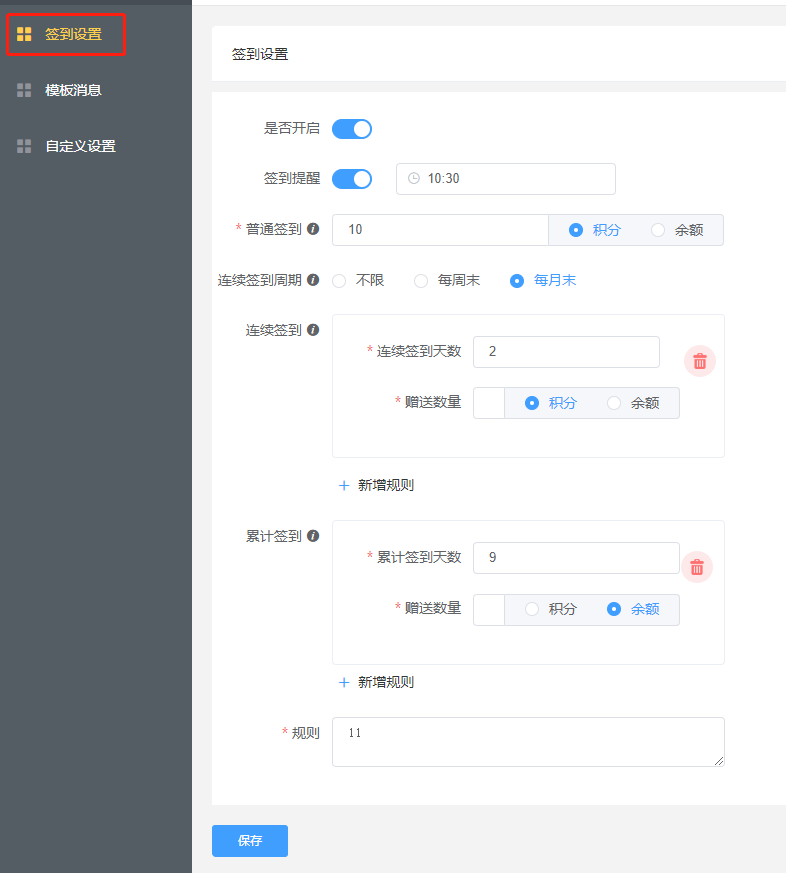The width and height of the screenshot is (786, 873).
Task: Click the info icon beside 累计签到 label
Action: (x=313, y=536)
